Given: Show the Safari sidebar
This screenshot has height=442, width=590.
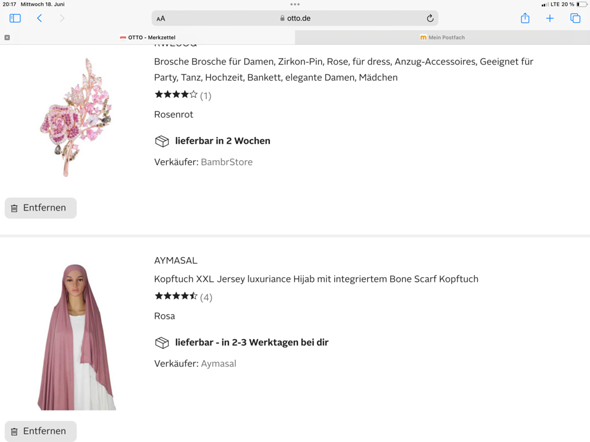Looking at the screenshot, I should click(15, 18).
